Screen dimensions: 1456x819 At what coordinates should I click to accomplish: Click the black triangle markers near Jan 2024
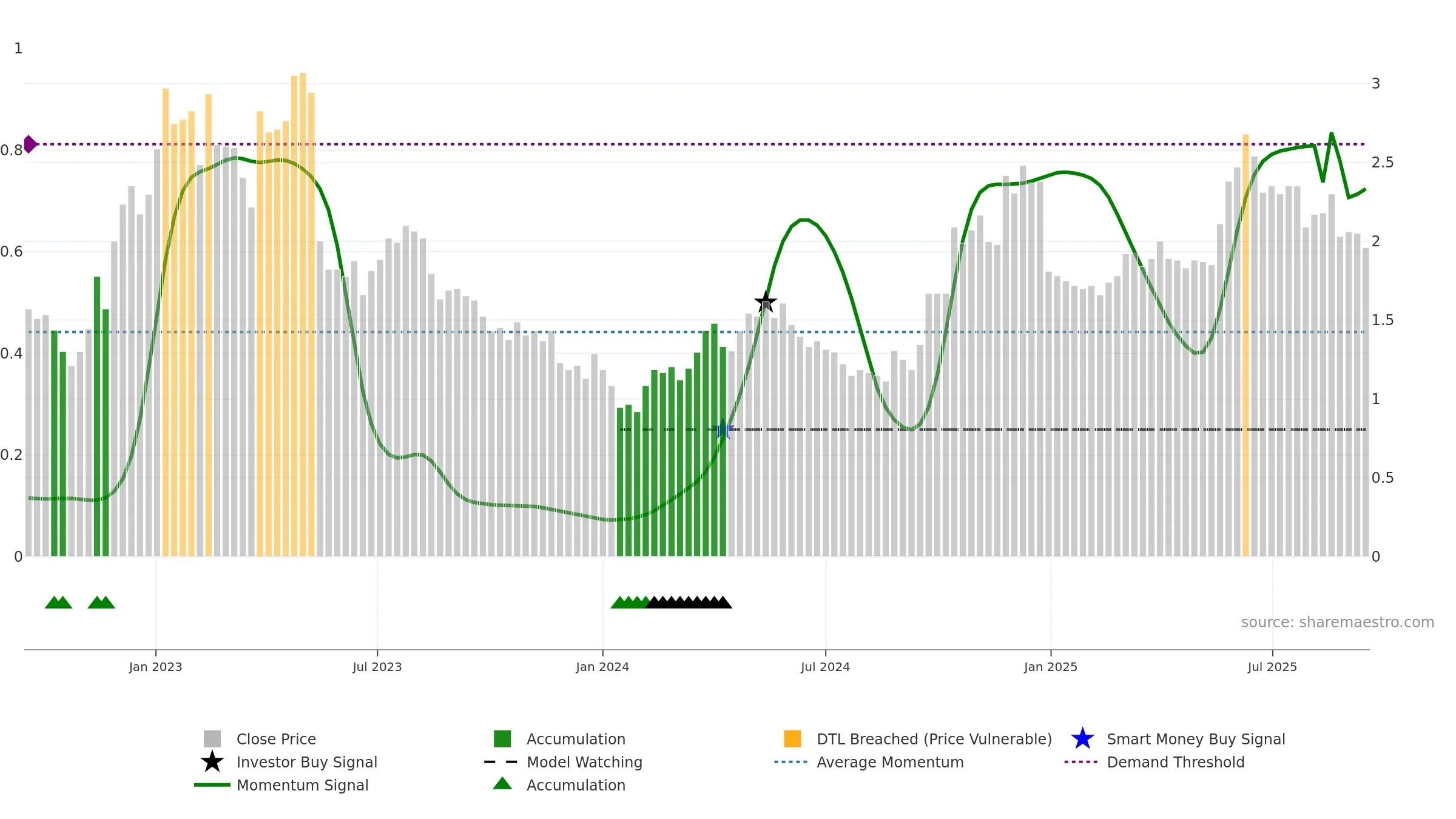pyautogui.click(x=689, y=602)
